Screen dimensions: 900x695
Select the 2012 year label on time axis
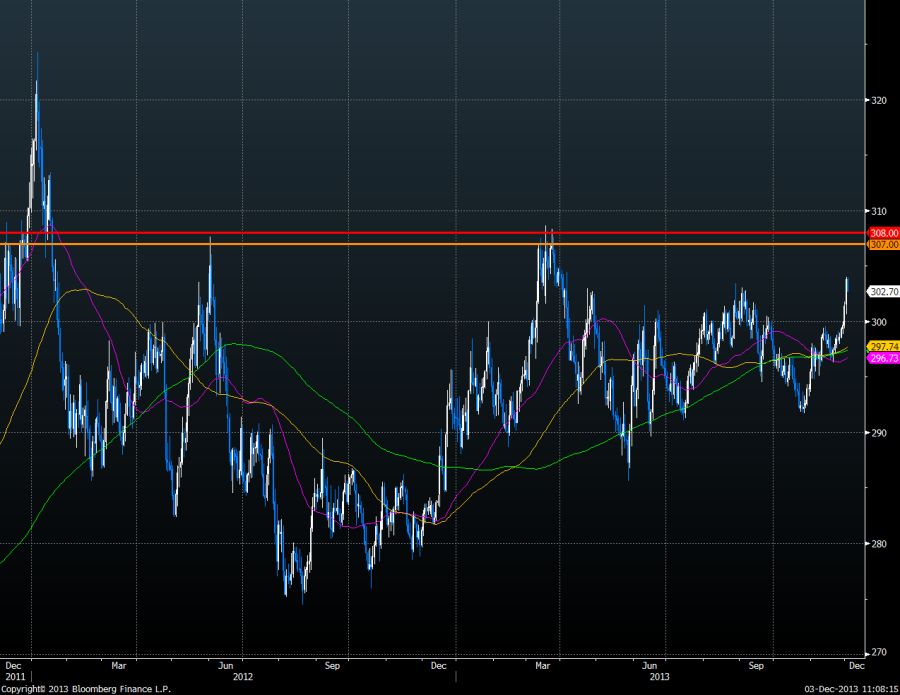[242, 676]
